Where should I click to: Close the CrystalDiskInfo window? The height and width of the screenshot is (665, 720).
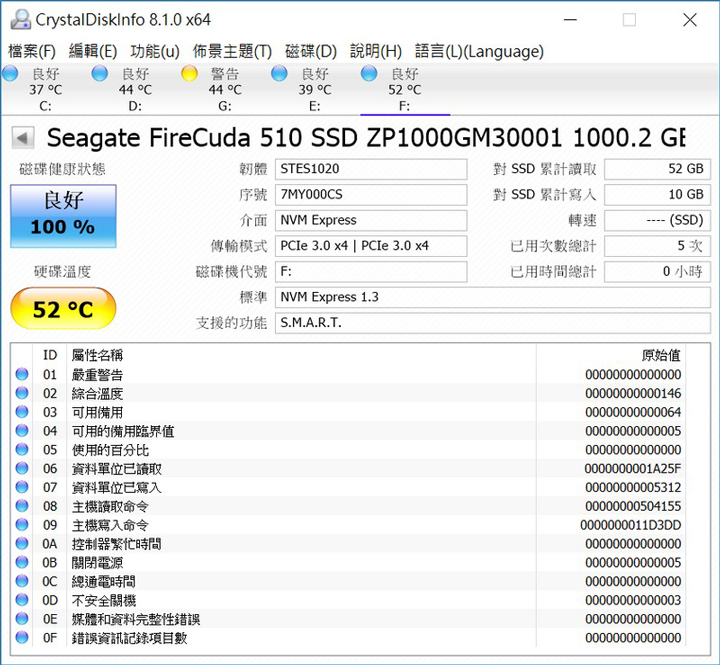(x=690, y=20)
